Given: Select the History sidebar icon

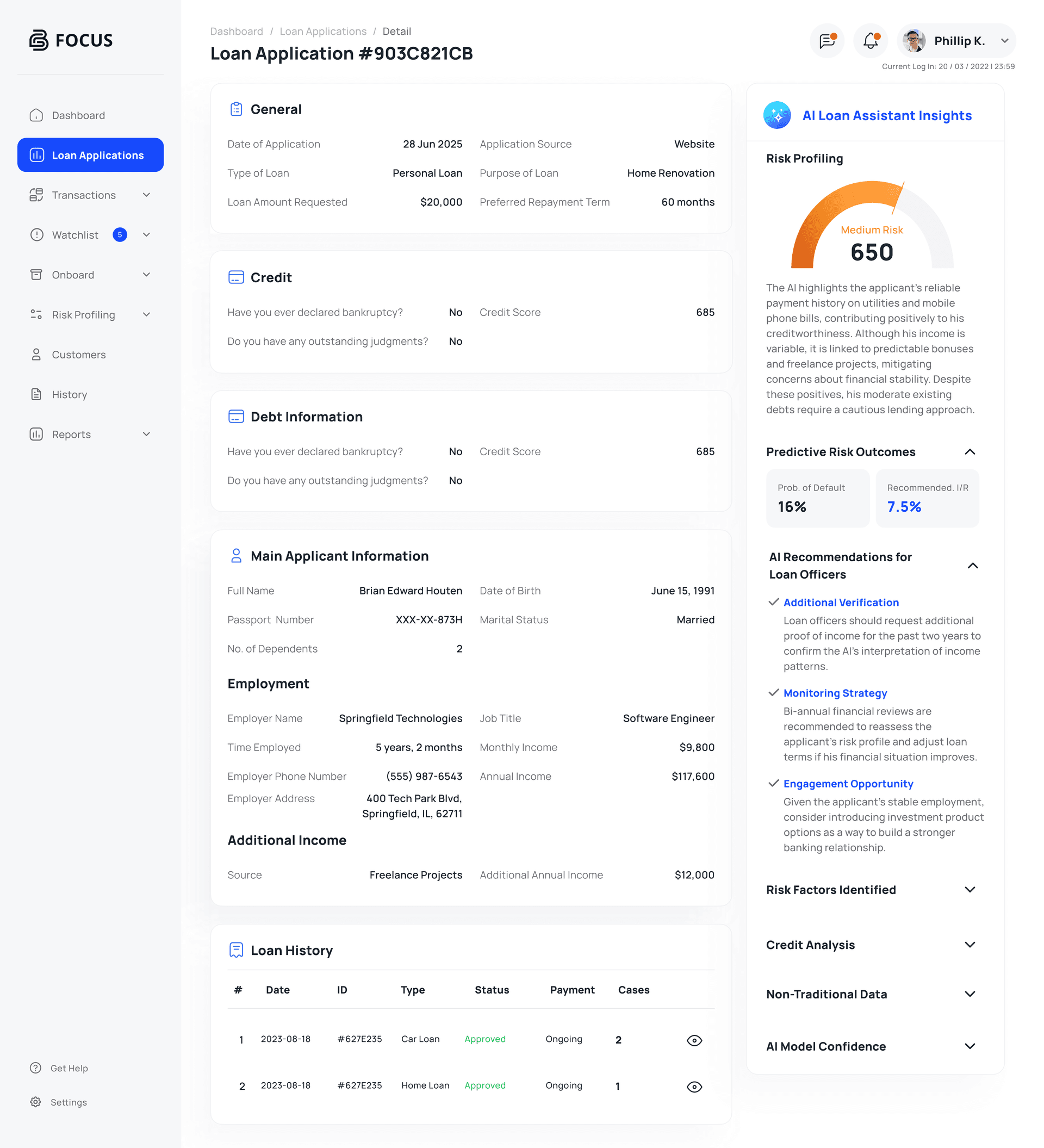Looking at the screenshot, I should coord(36,394).
